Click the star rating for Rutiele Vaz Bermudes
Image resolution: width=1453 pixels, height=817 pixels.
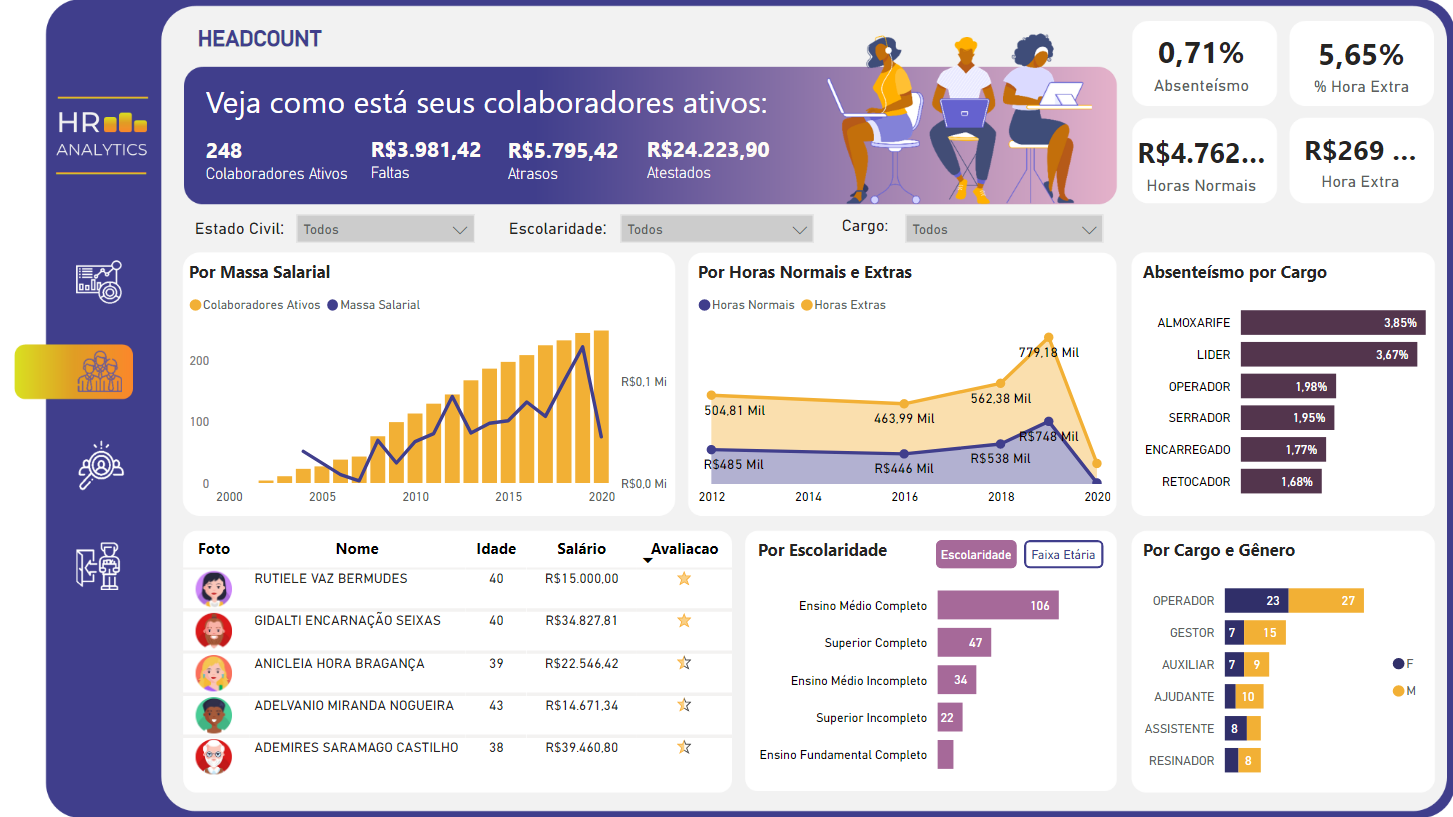click(x=684, y=578)
